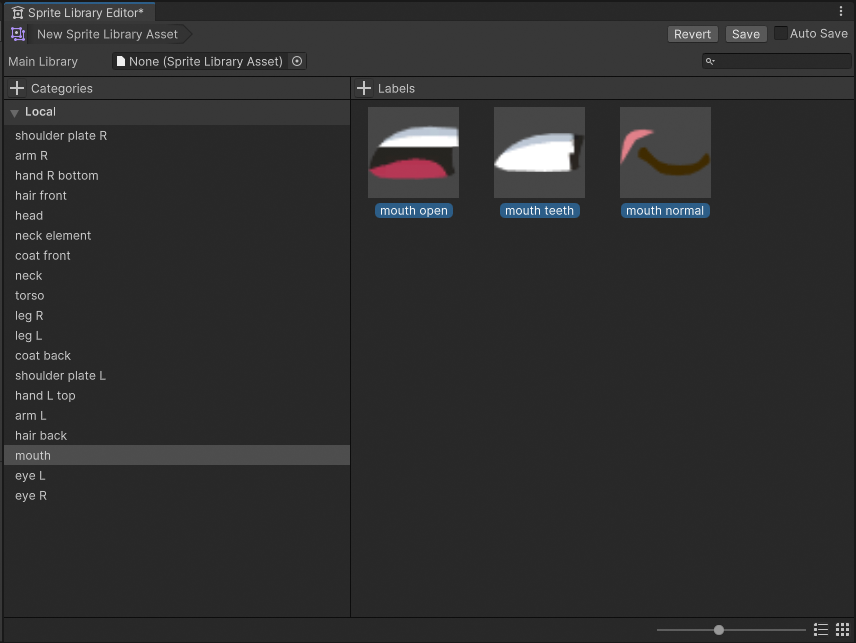Screen dimensions: 856x643
Task: Select the mouth teeth sprite thumbnail
Action: (x=539, y=152)
